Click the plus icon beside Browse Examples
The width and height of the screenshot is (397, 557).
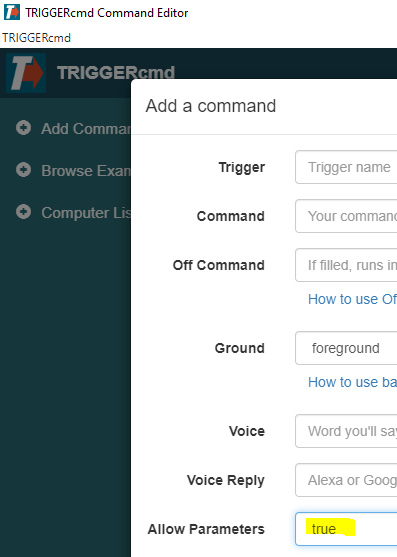pos(23,170)
